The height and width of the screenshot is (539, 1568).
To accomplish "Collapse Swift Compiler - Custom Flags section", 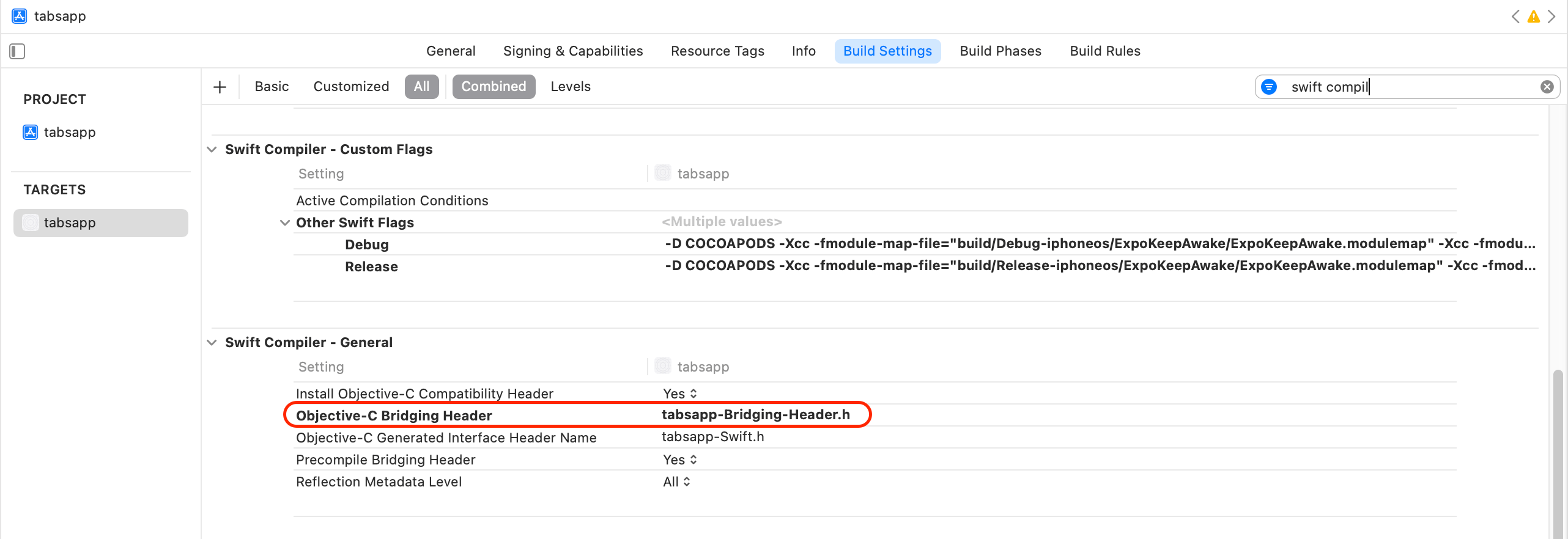I will click(212, 150).
